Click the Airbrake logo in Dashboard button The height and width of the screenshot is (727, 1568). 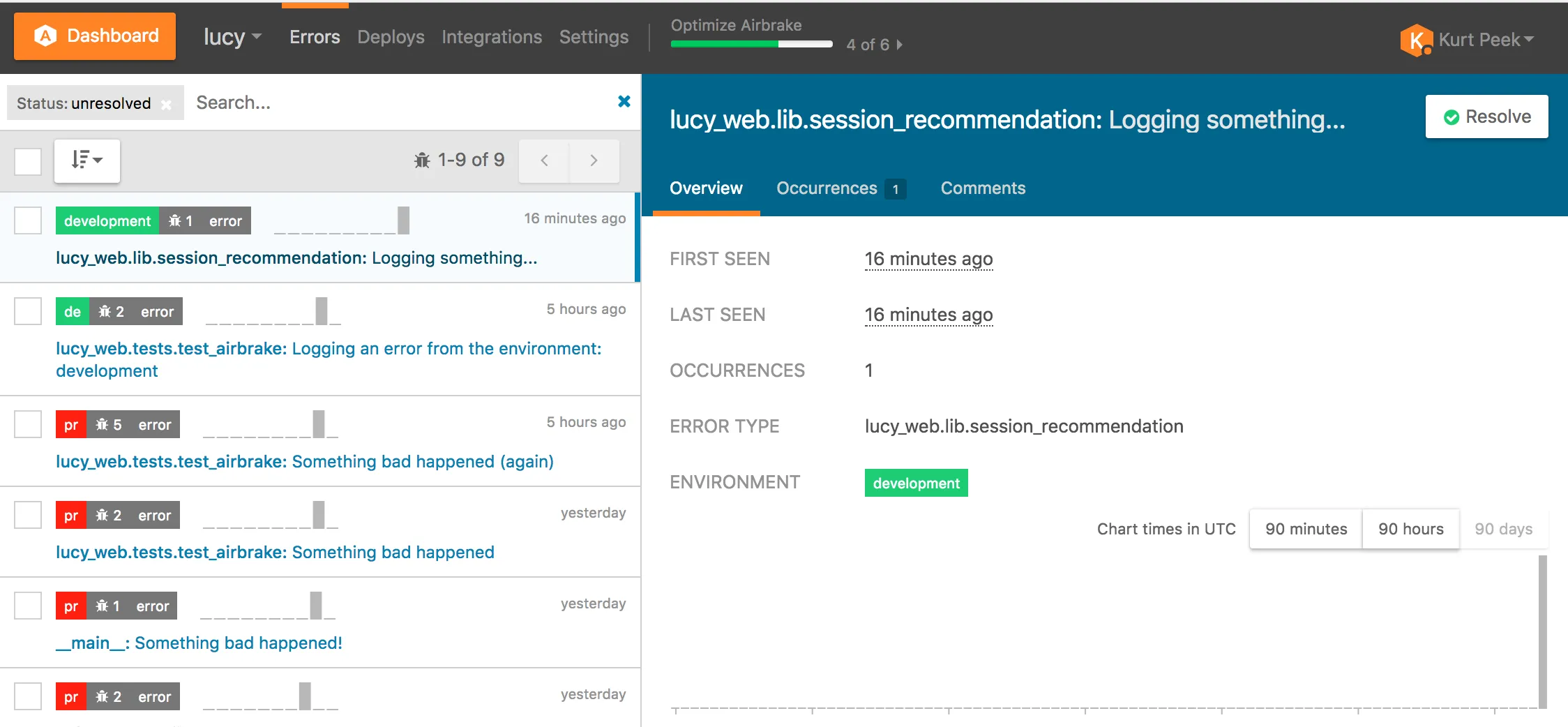(45, 36)
